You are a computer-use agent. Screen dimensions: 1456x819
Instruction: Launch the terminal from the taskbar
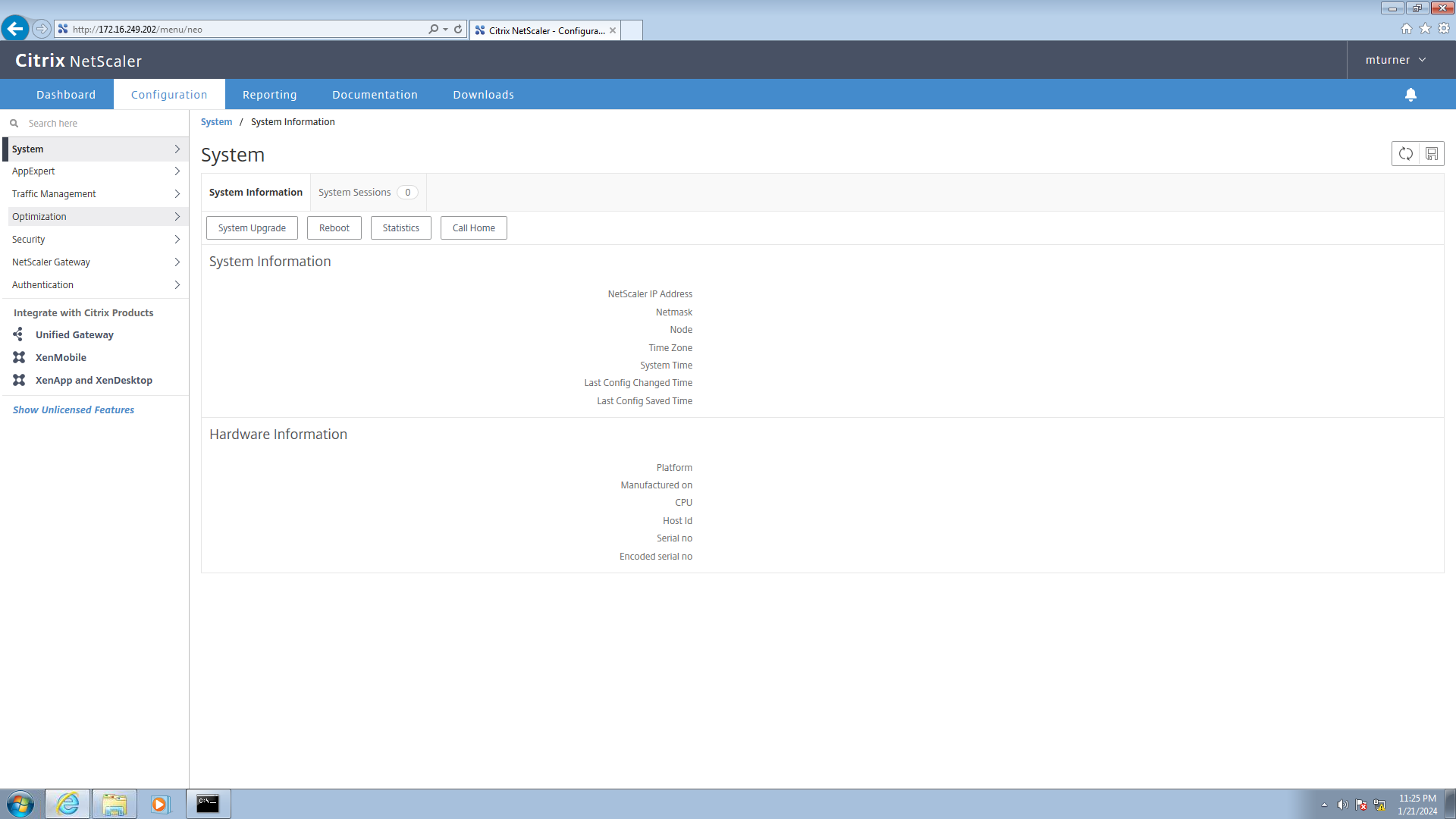coord(208,803)
